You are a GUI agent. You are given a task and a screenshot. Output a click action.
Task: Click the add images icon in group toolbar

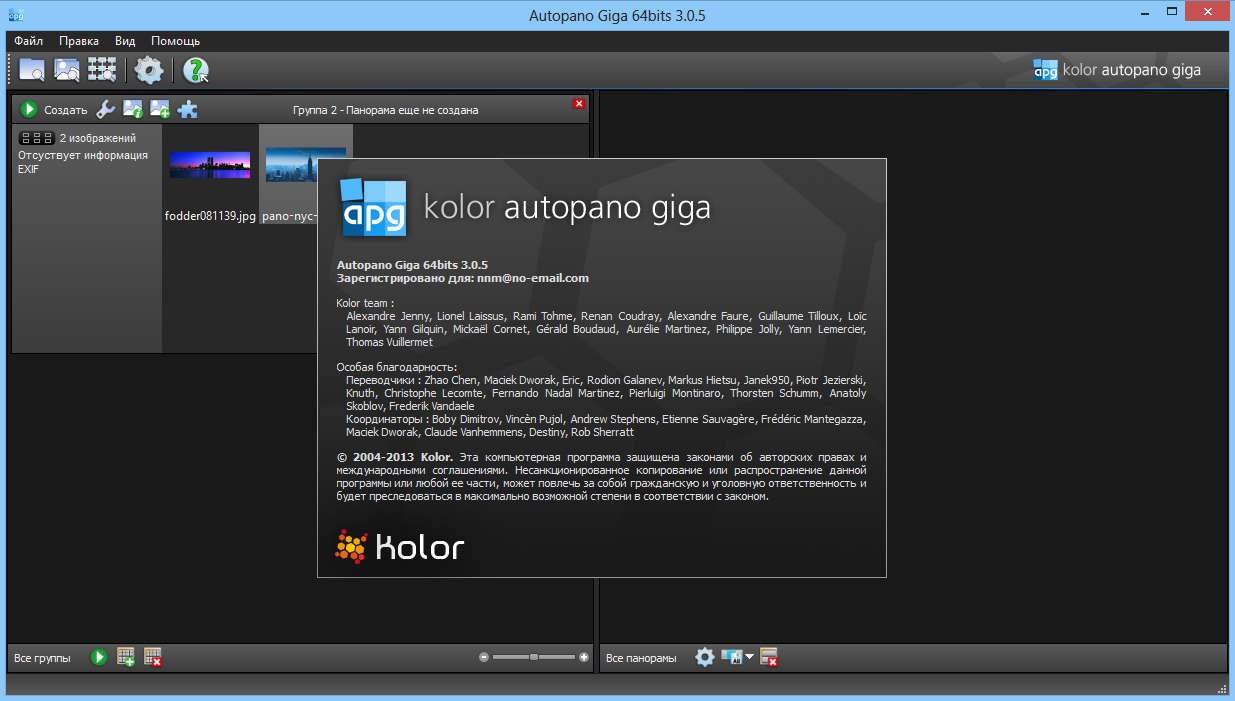[160, 109]
